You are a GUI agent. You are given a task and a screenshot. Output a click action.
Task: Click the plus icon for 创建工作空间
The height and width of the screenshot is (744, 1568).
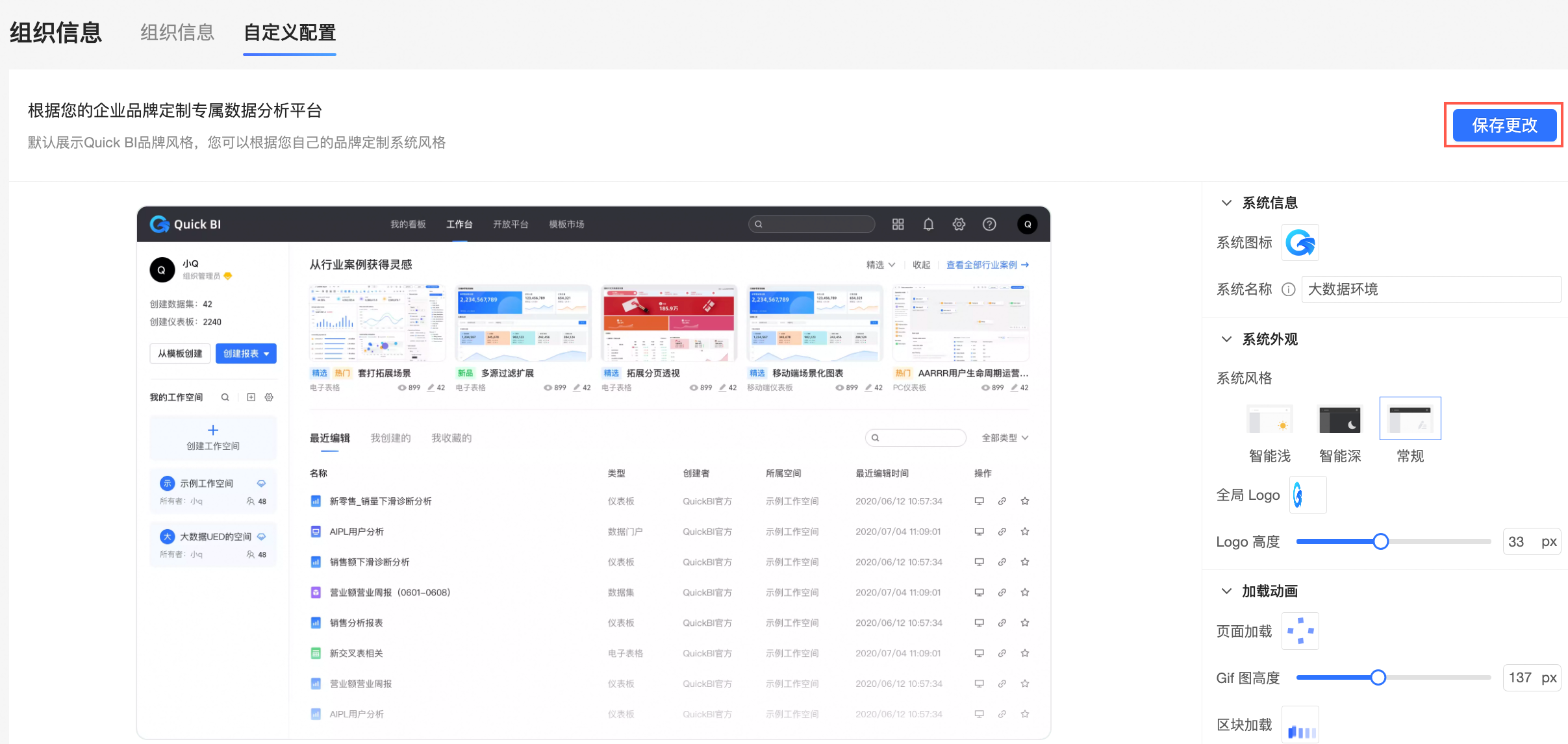point(213,430)
